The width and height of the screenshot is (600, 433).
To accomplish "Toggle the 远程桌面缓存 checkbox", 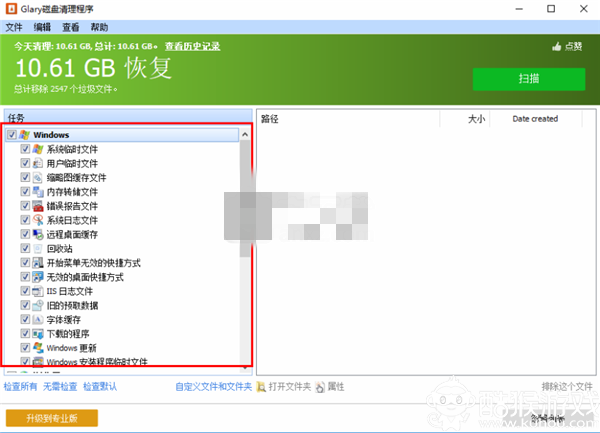I will click(x=25, y=234).
